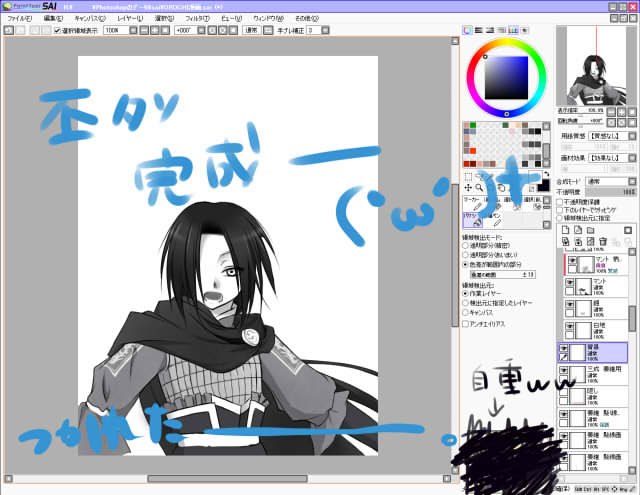Click the layer list vertical scrollbar thumb
The height and width of the screenshot is (495, 640).
(632, 318)
